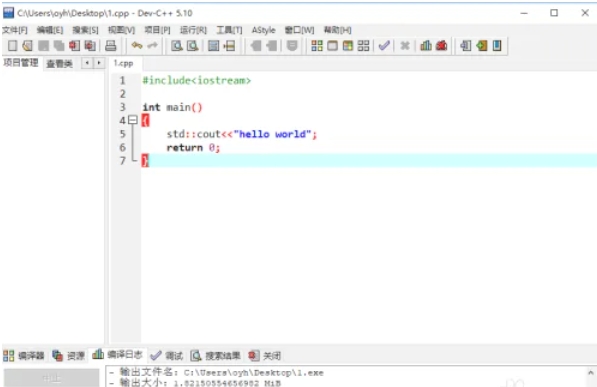Click the return 0; statement
The height and width of the screenshot is (387, 597).
click(193, 148)
